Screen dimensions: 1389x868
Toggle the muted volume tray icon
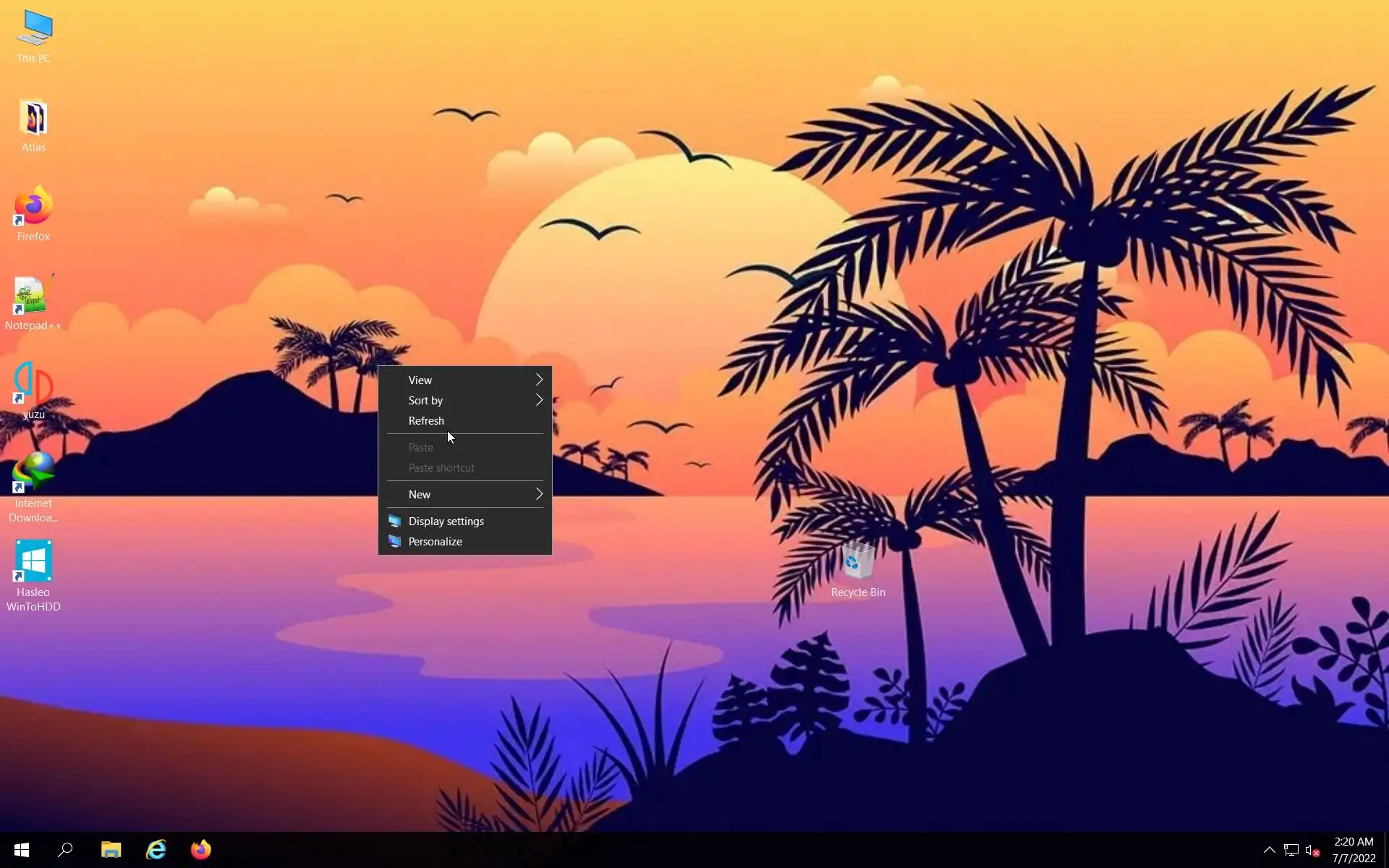(1312, 851)
